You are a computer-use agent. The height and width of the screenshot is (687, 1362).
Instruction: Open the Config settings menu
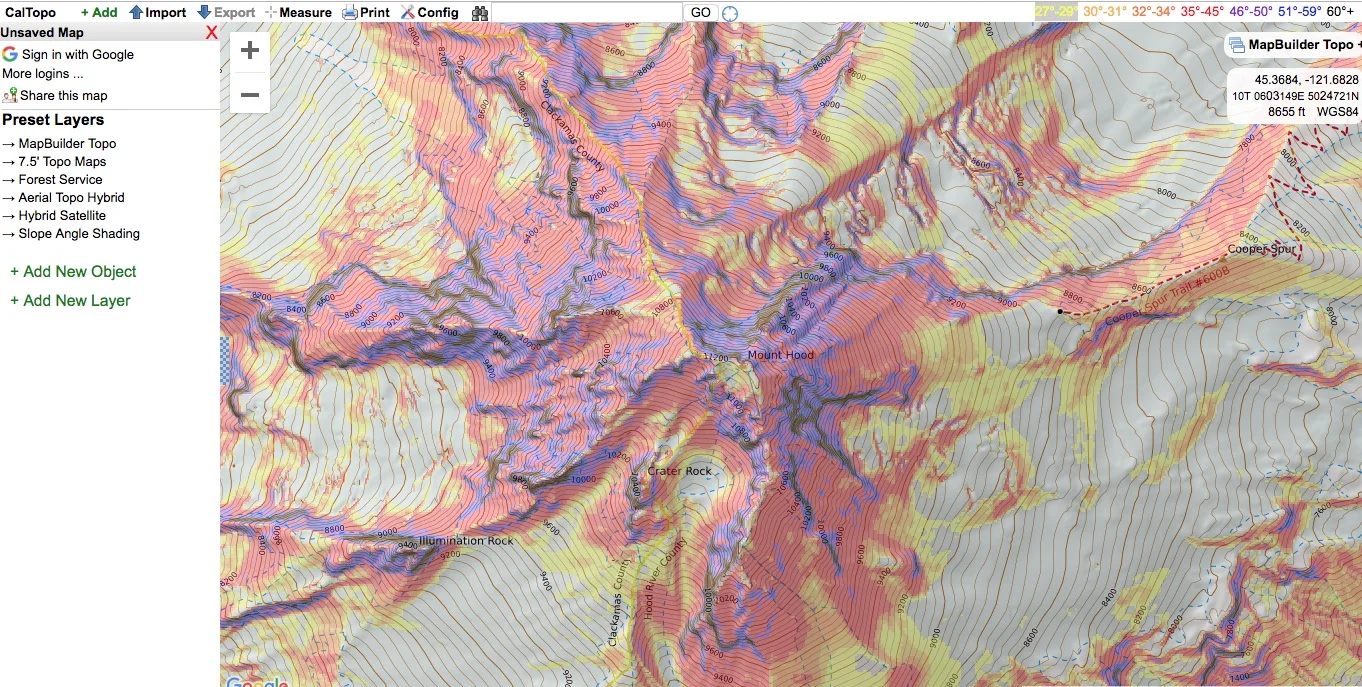click(x=430, y=13)
